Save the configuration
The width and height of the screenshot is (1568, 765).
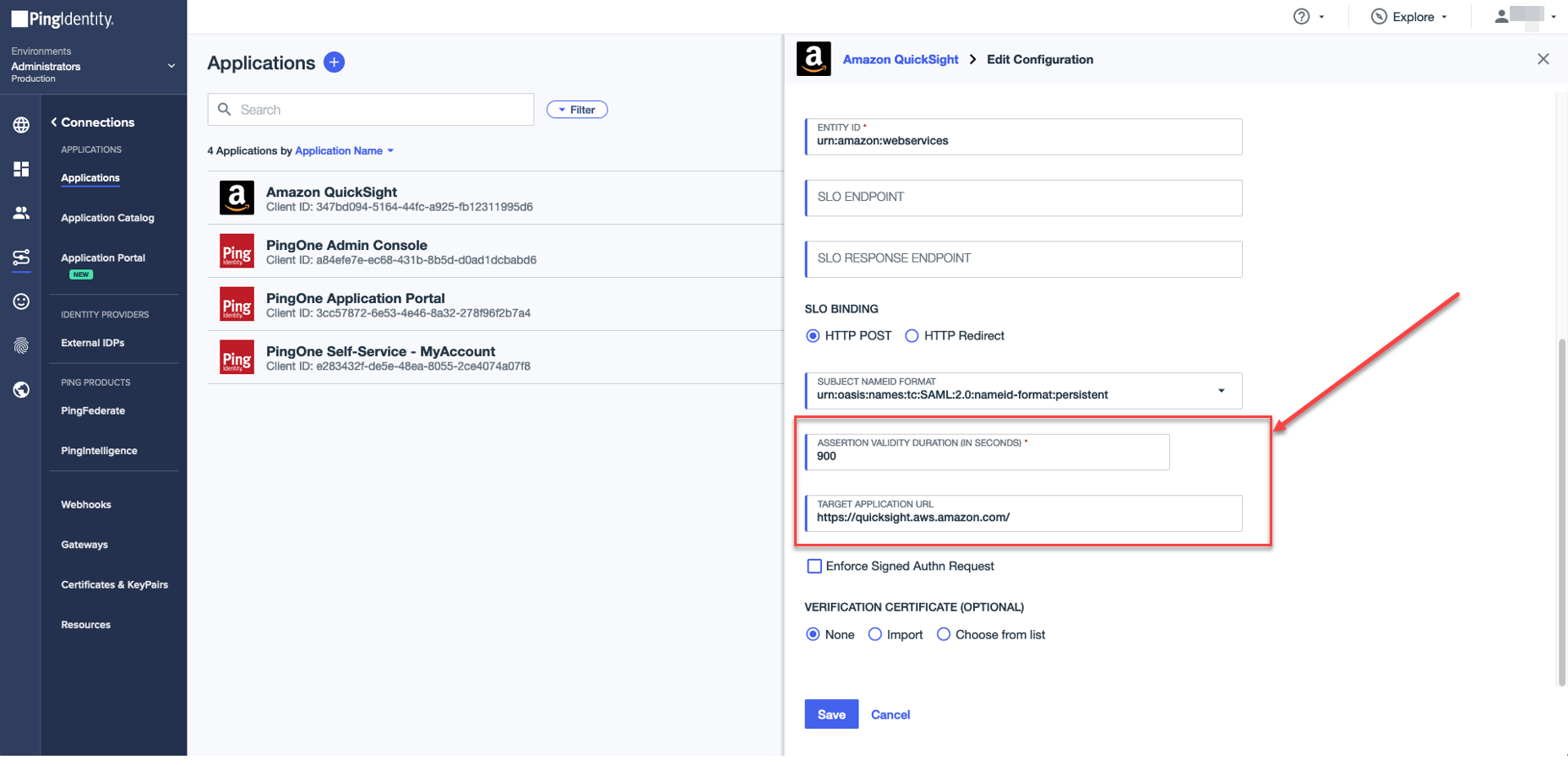[x=831, y=714]
